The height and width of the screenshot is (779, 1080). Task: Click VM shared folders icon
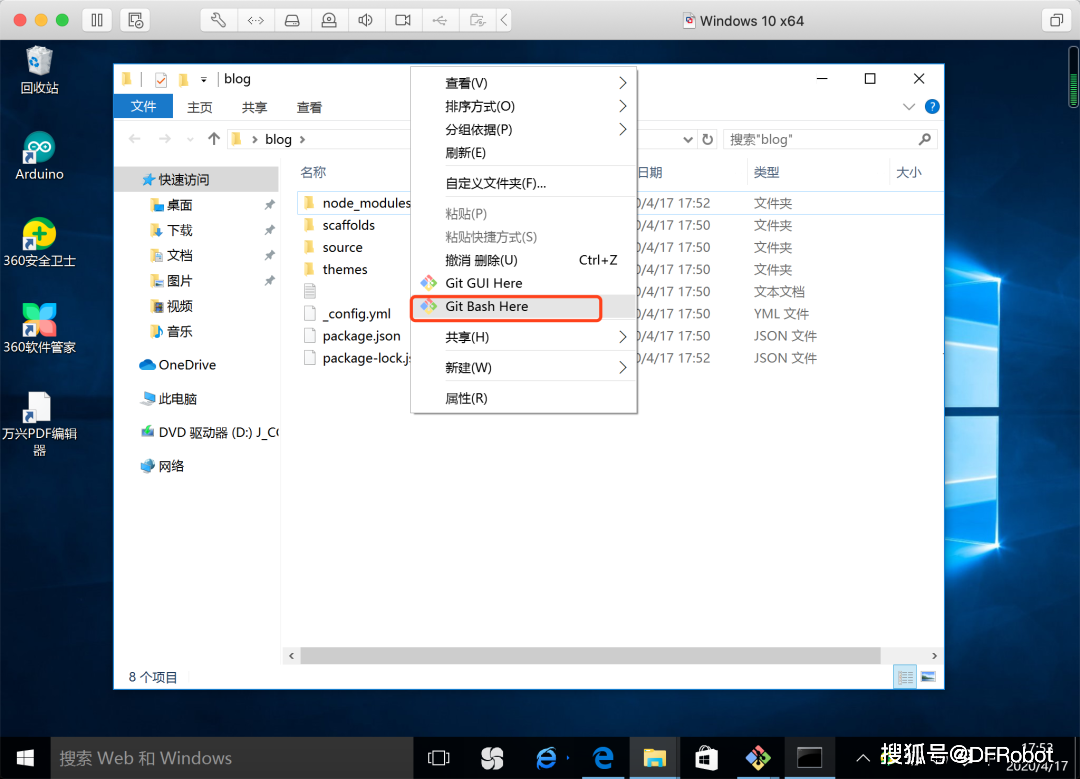point(477,20)
